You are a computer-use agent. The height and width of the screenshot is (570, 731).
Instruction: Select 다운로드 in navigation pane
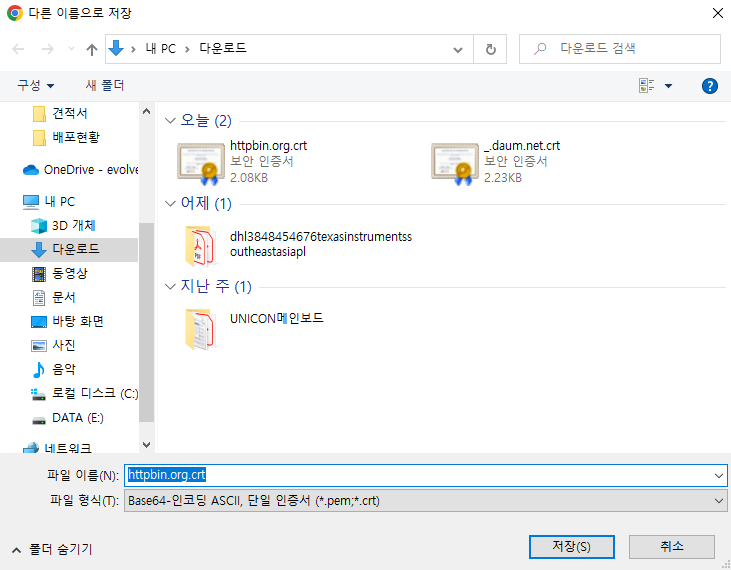(x=69, y=249)
